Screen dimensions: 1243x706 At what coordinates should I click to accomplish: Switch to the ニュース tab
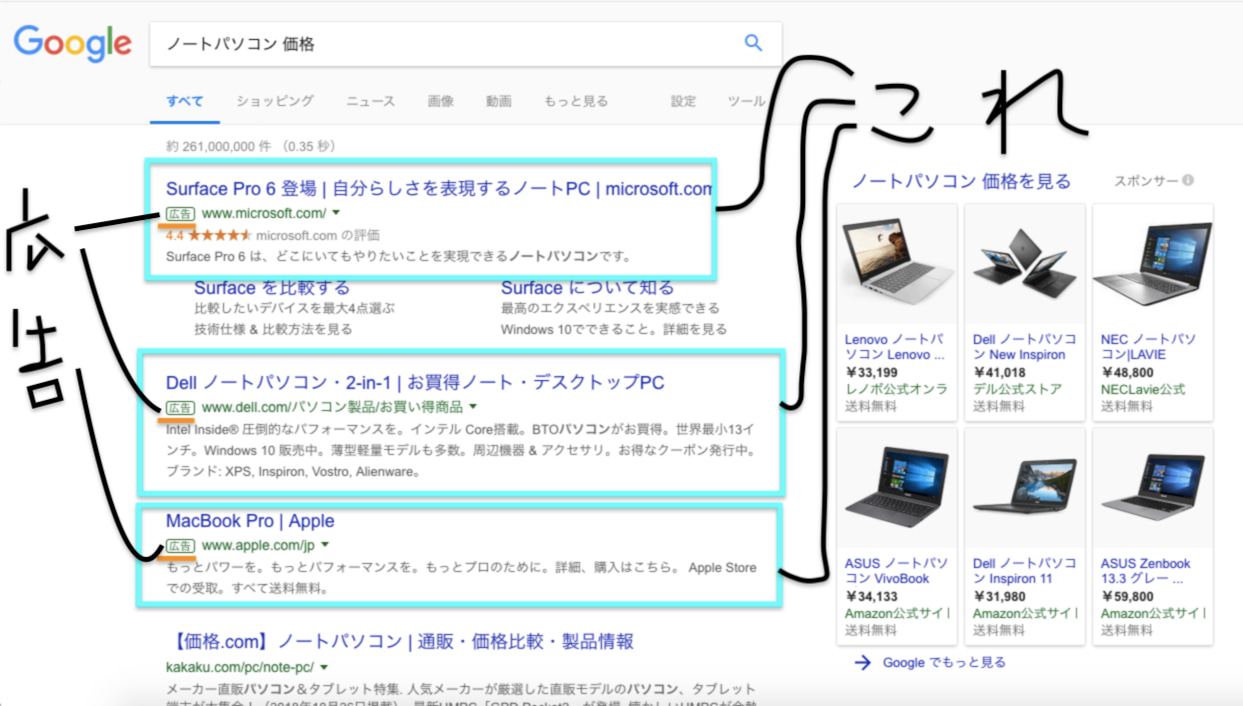pyautogui.click(x=370, y=101)
